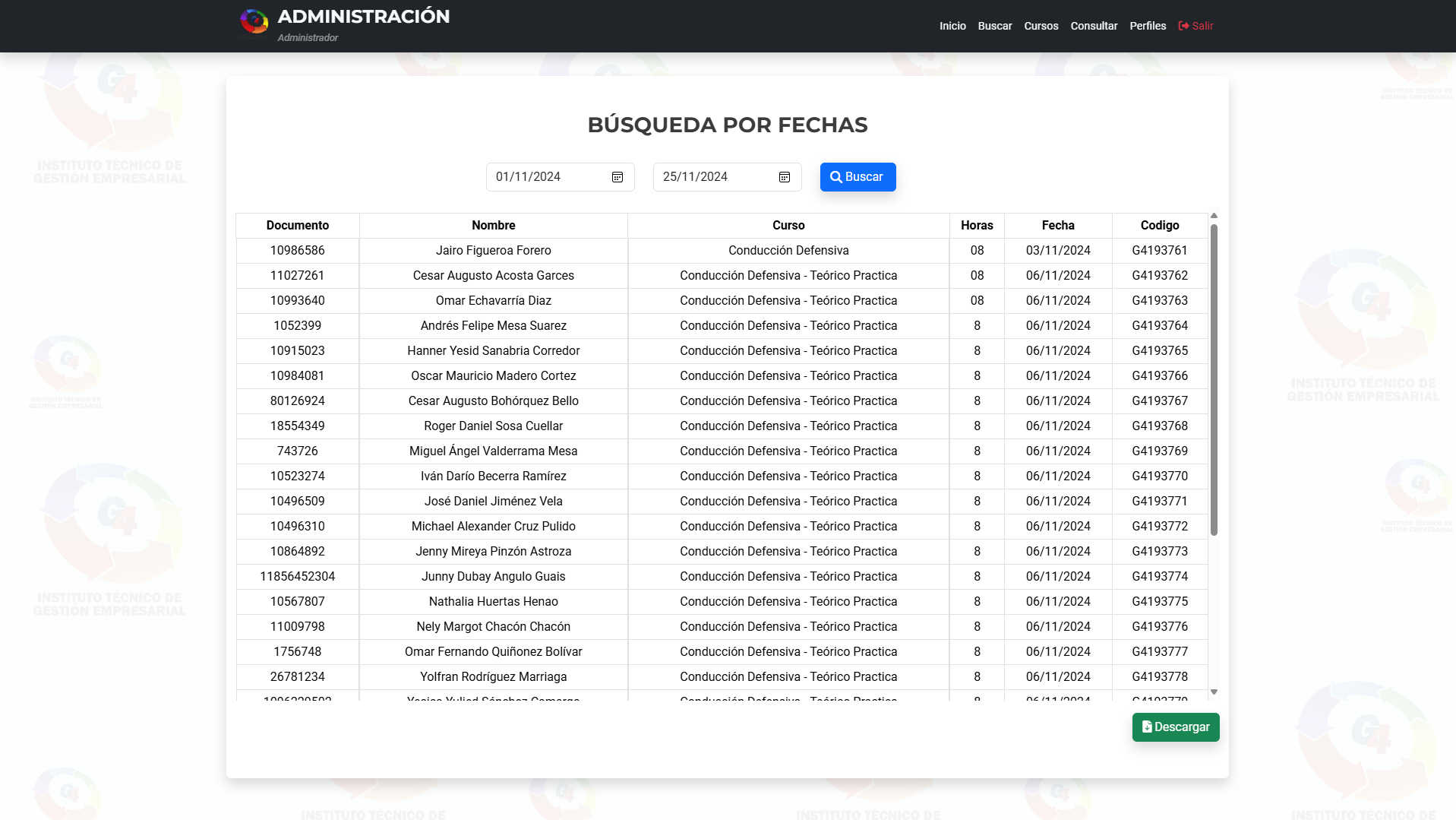Go to the Cursos menu
Image resolution: width=1456 pixels, height=820 pixels.
(1041, 26)
